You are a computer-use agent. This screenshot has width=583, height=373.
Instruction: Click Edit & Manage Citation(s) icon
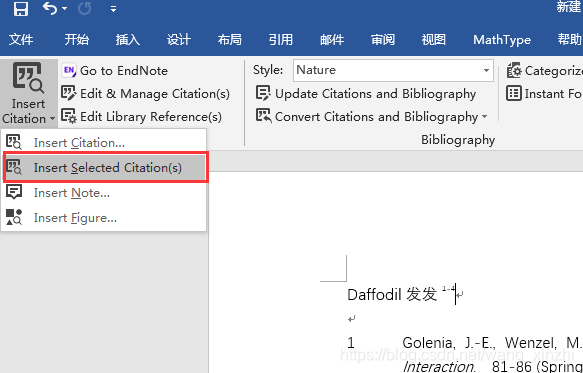click(x=69, y=93)
